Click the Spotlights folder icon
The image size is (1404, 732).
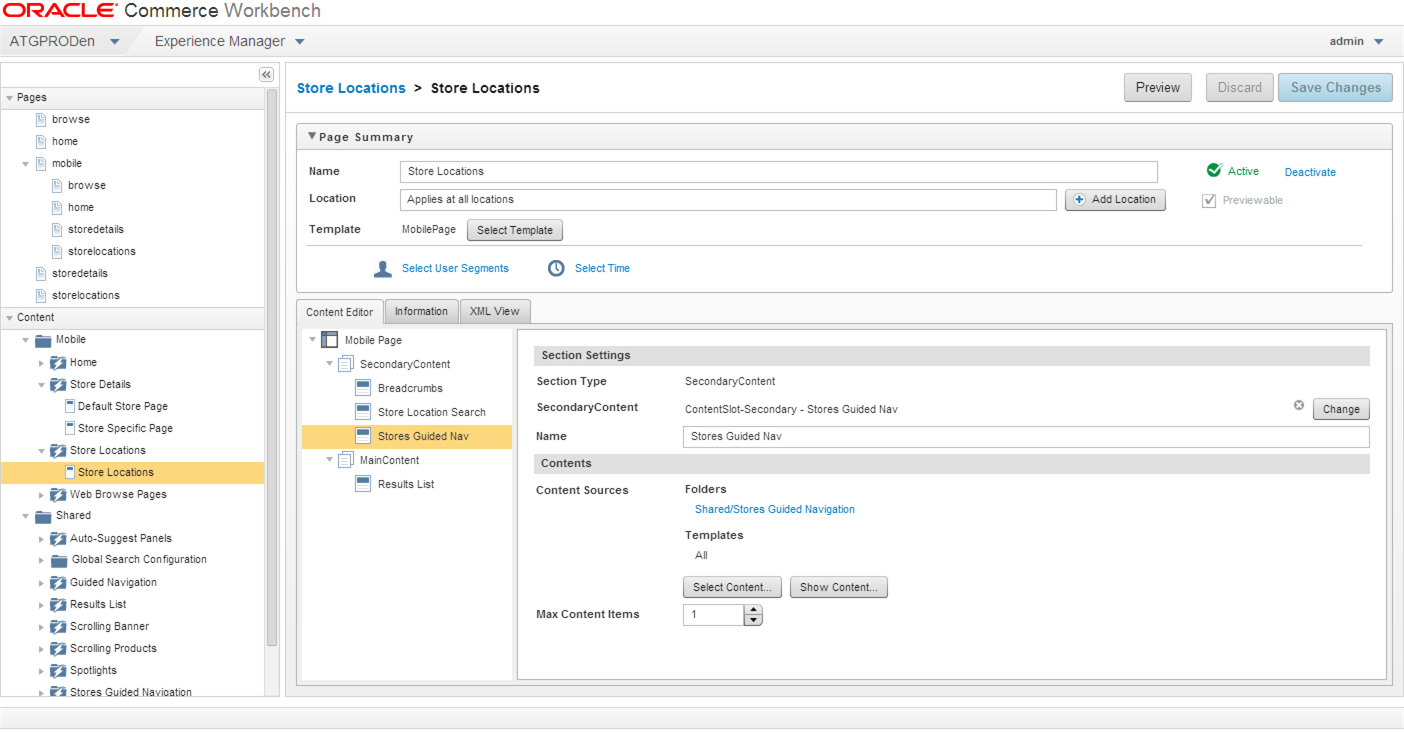58,670
